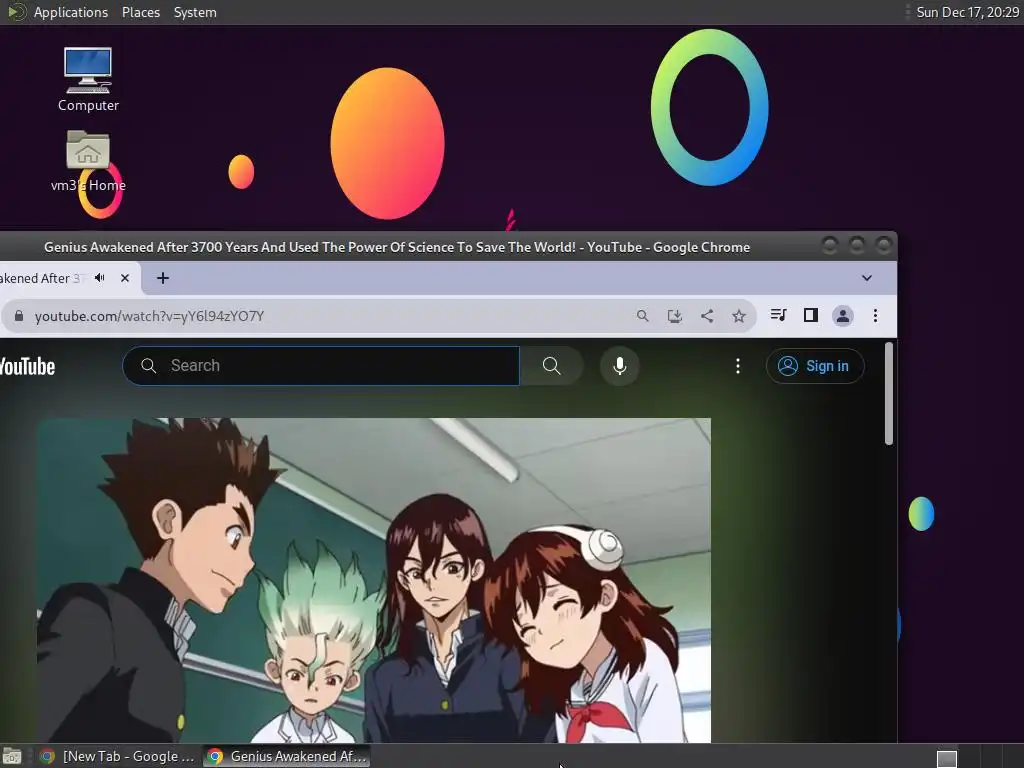This screenshot has width=1024, height=768.
Task: Click the workspace switcher box
Action: tap(946, 758)
